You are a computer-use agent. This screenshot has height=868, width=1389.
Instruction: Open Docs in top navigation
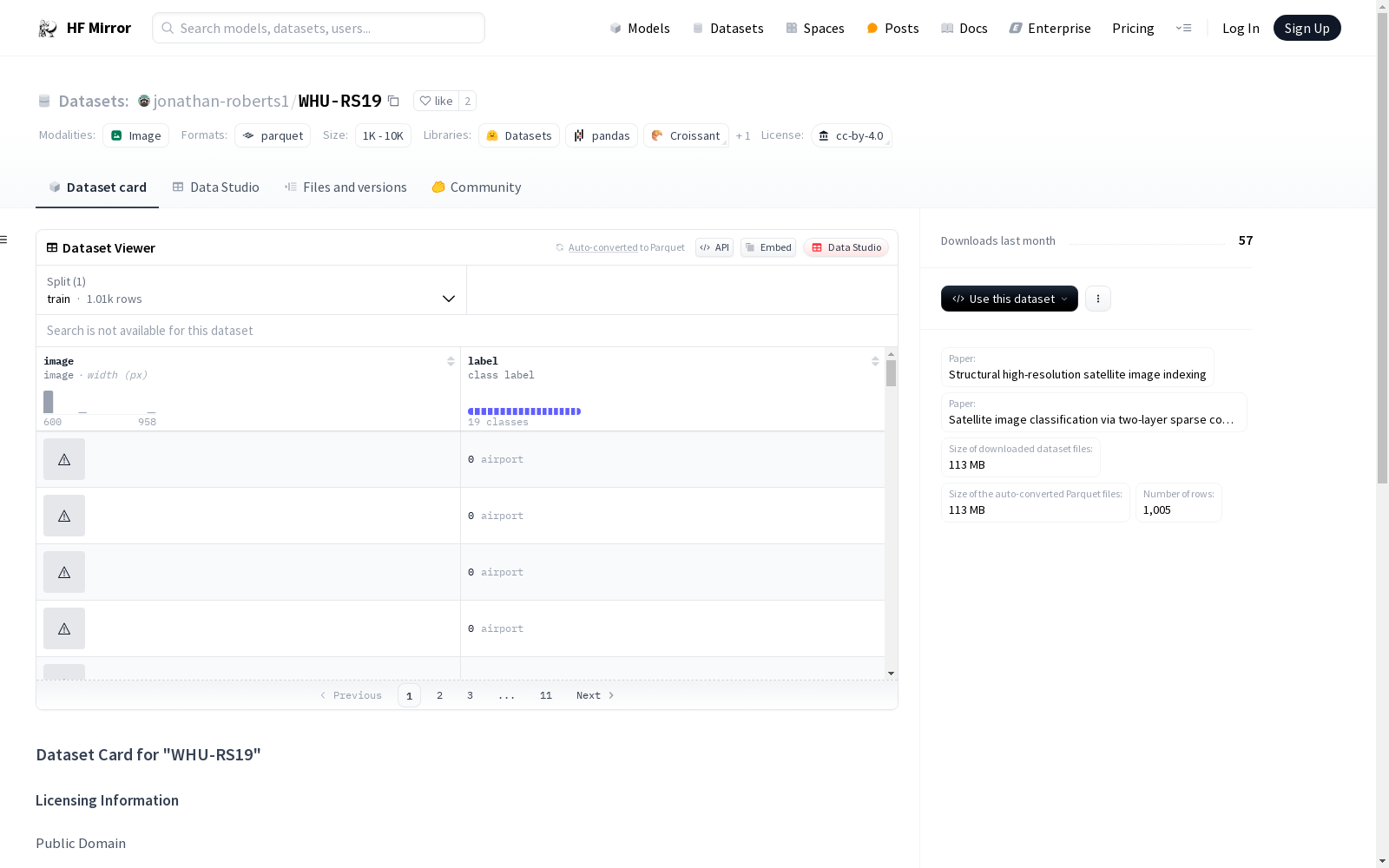tap(964, 28)
